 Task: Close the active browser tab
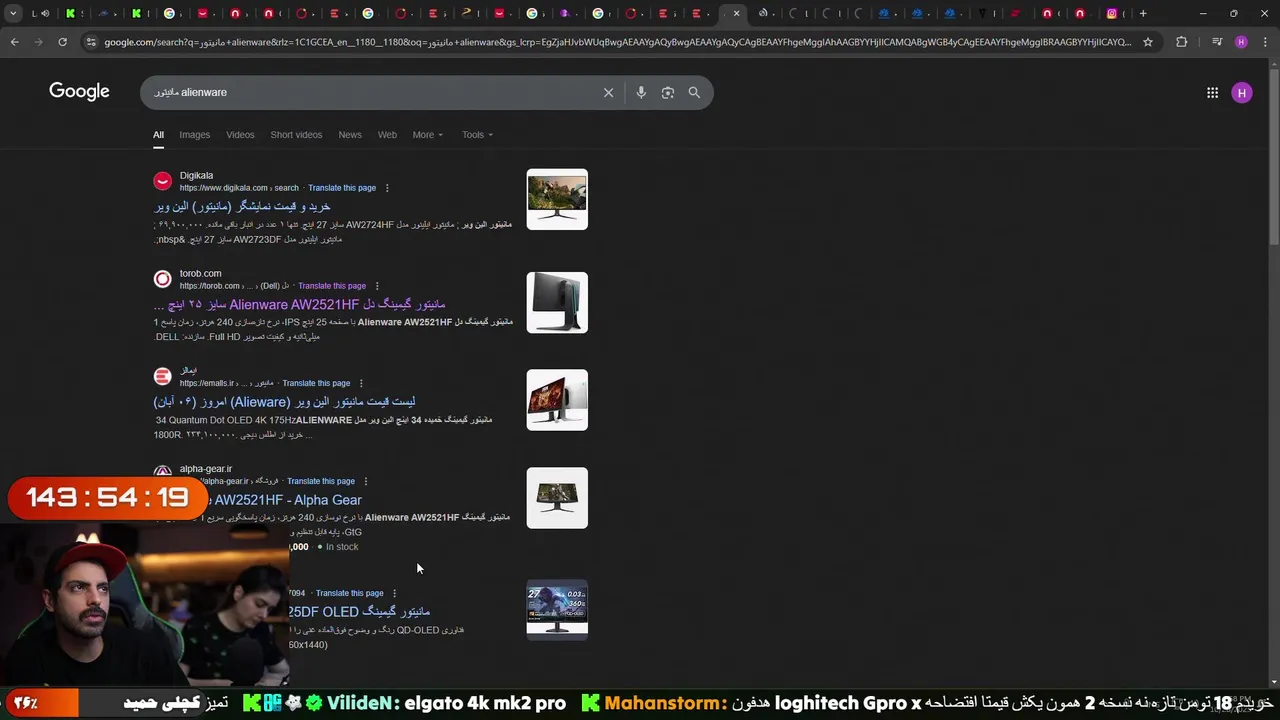[x=736, y=14]
